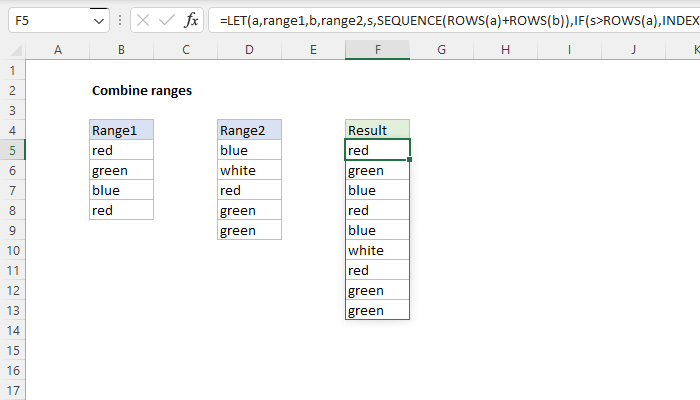Select row 16 header

[12, 371]
